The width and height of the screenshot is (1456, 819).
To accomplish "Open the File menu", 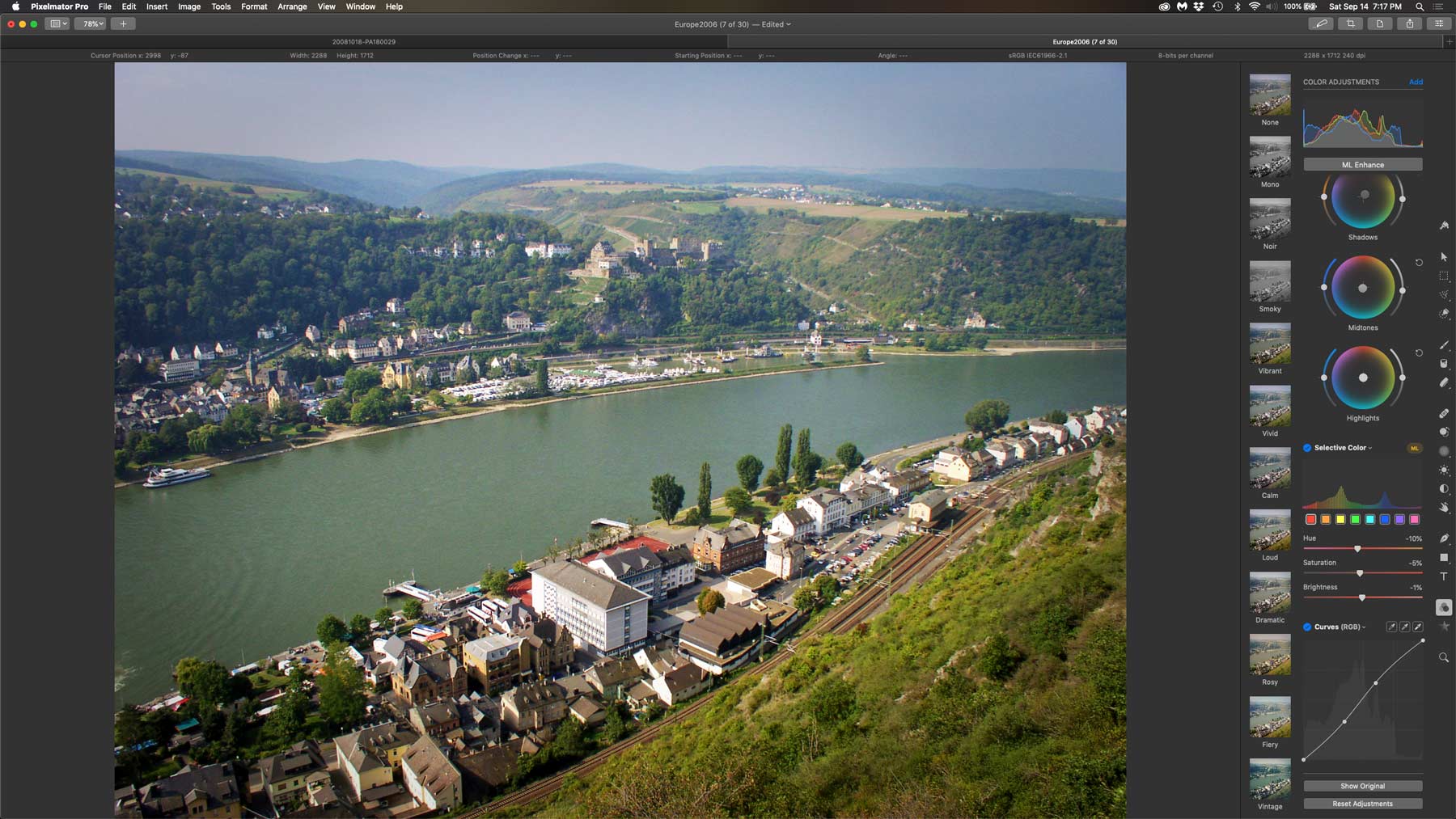I will [104, 6].
